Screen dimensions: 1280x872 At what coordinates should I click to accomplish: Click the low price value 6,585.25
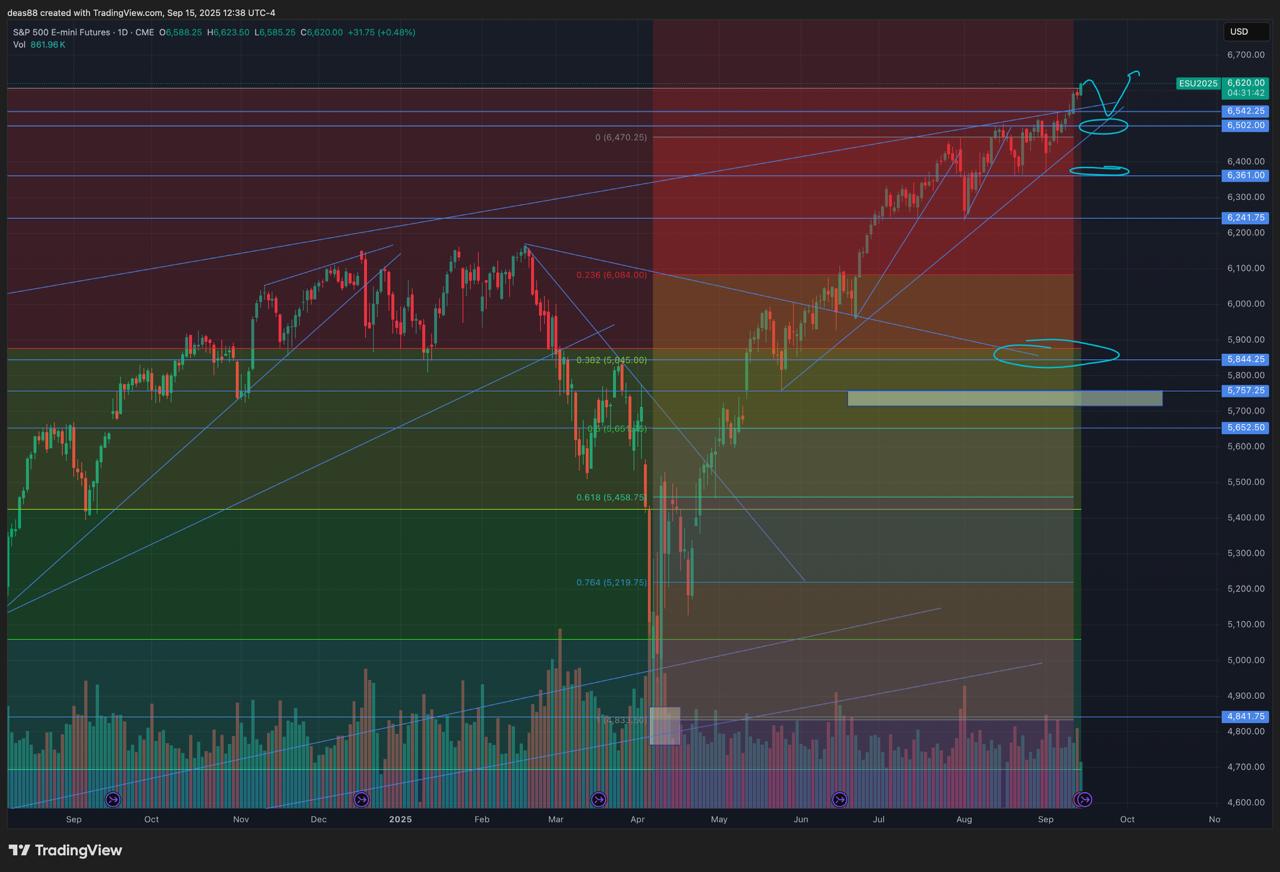point(277,32)
